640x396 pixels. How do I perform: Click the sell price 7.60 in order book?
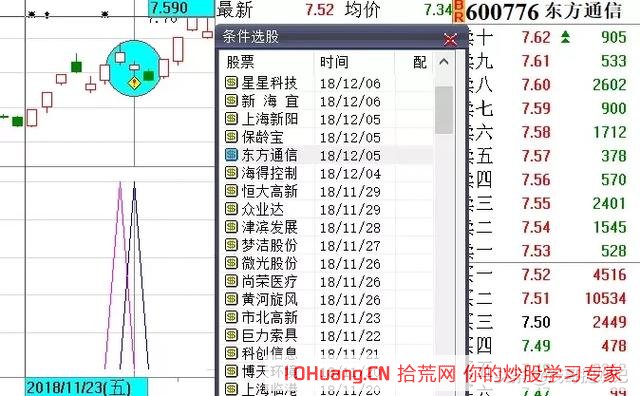[536, 85]
